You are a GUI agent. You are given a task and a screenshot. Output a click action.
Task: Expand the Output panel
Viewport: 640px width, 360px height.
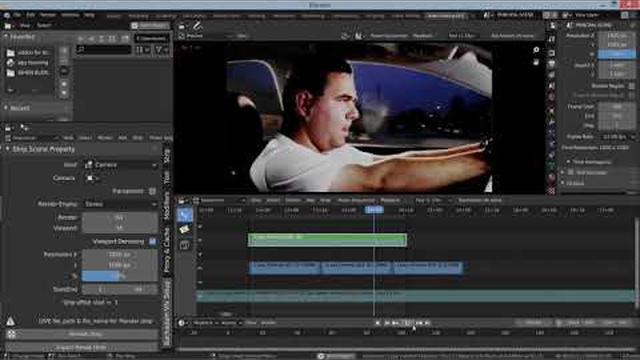tap(563, 183)
